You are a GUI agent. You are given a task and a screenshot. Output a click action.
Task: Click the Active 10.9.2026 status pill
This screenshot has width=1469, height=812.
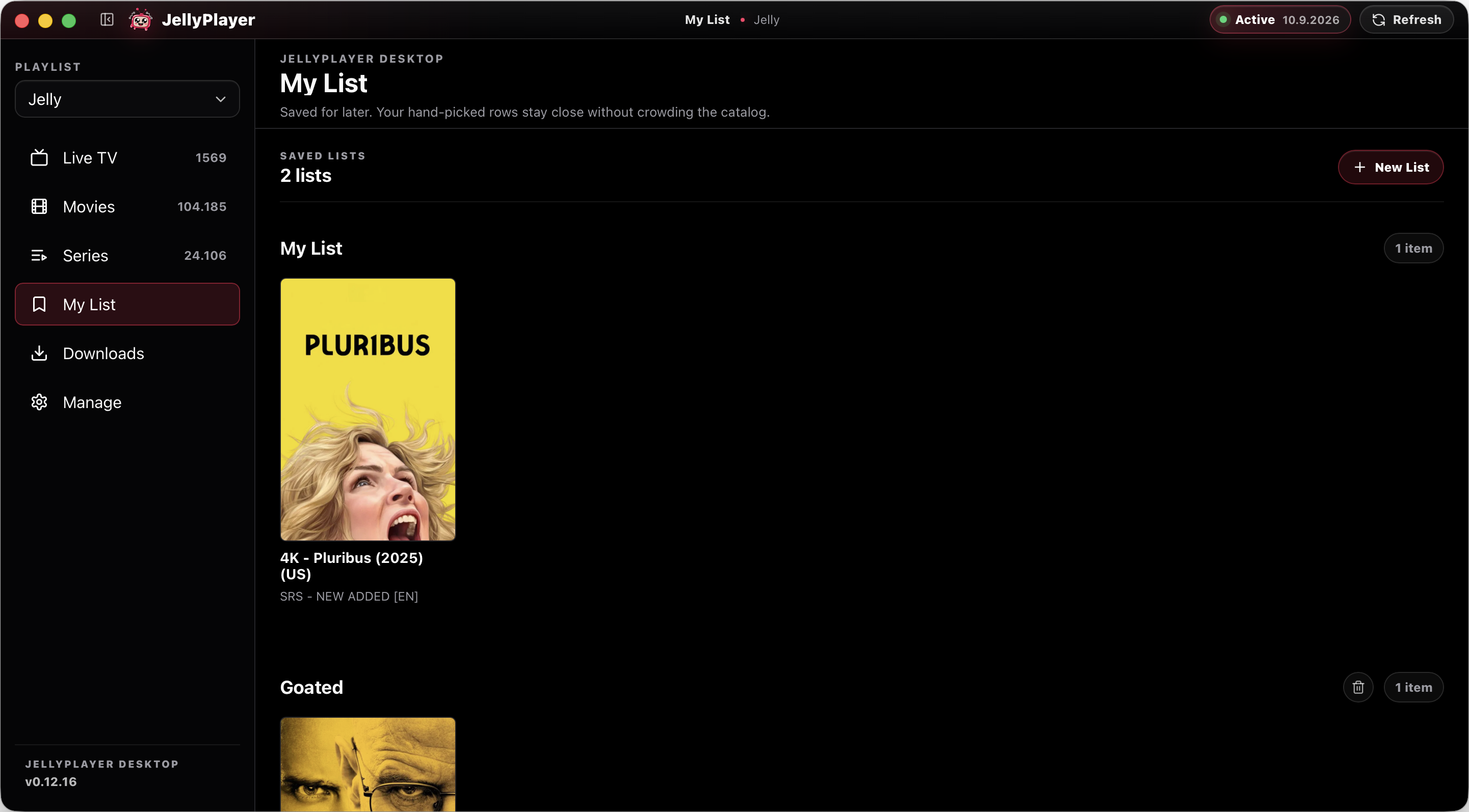pyautogui.click(x=1280, y=20)
